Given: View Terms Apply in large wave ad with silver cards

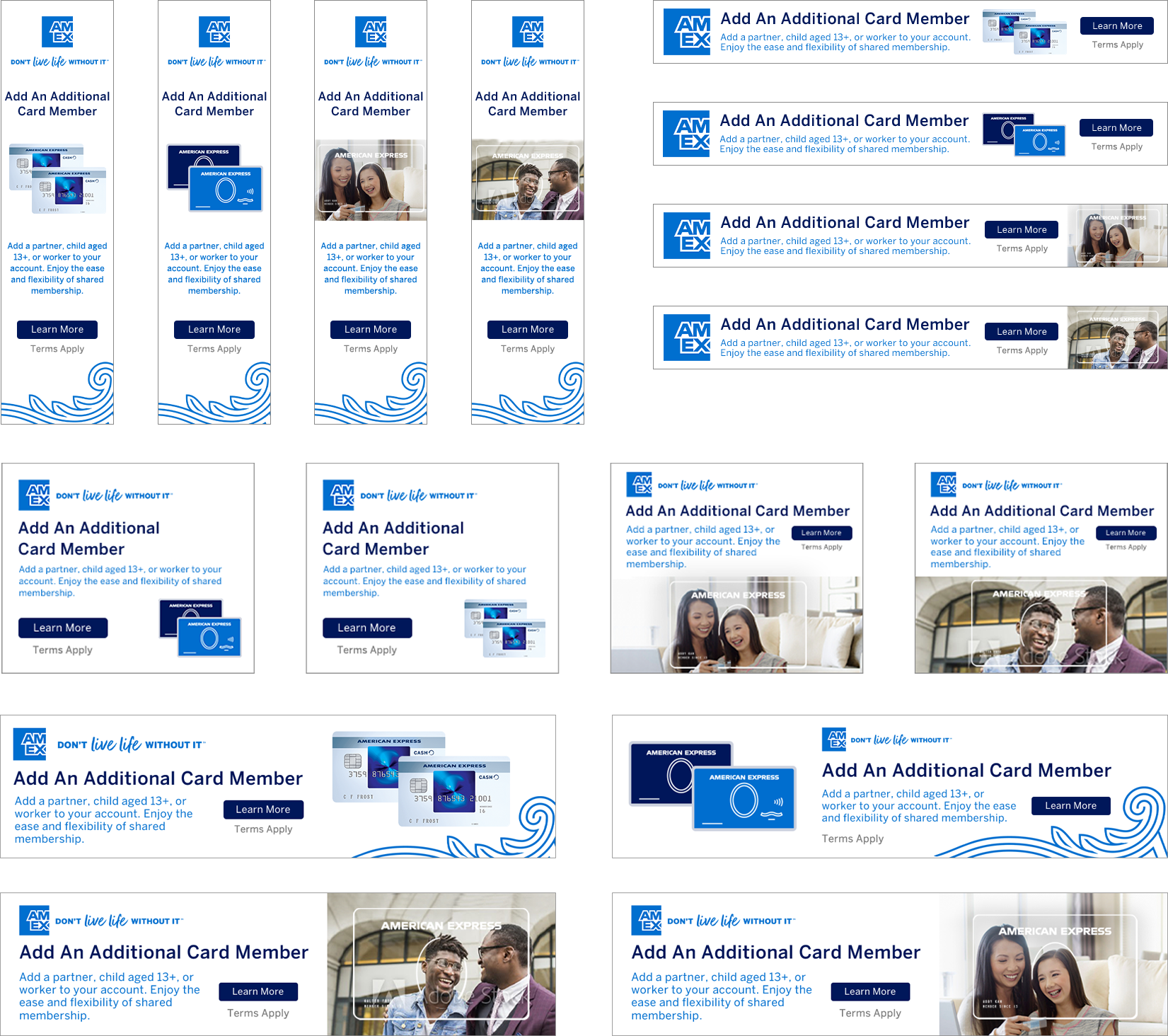Looking at the screenshot, I should click(263, 829).
